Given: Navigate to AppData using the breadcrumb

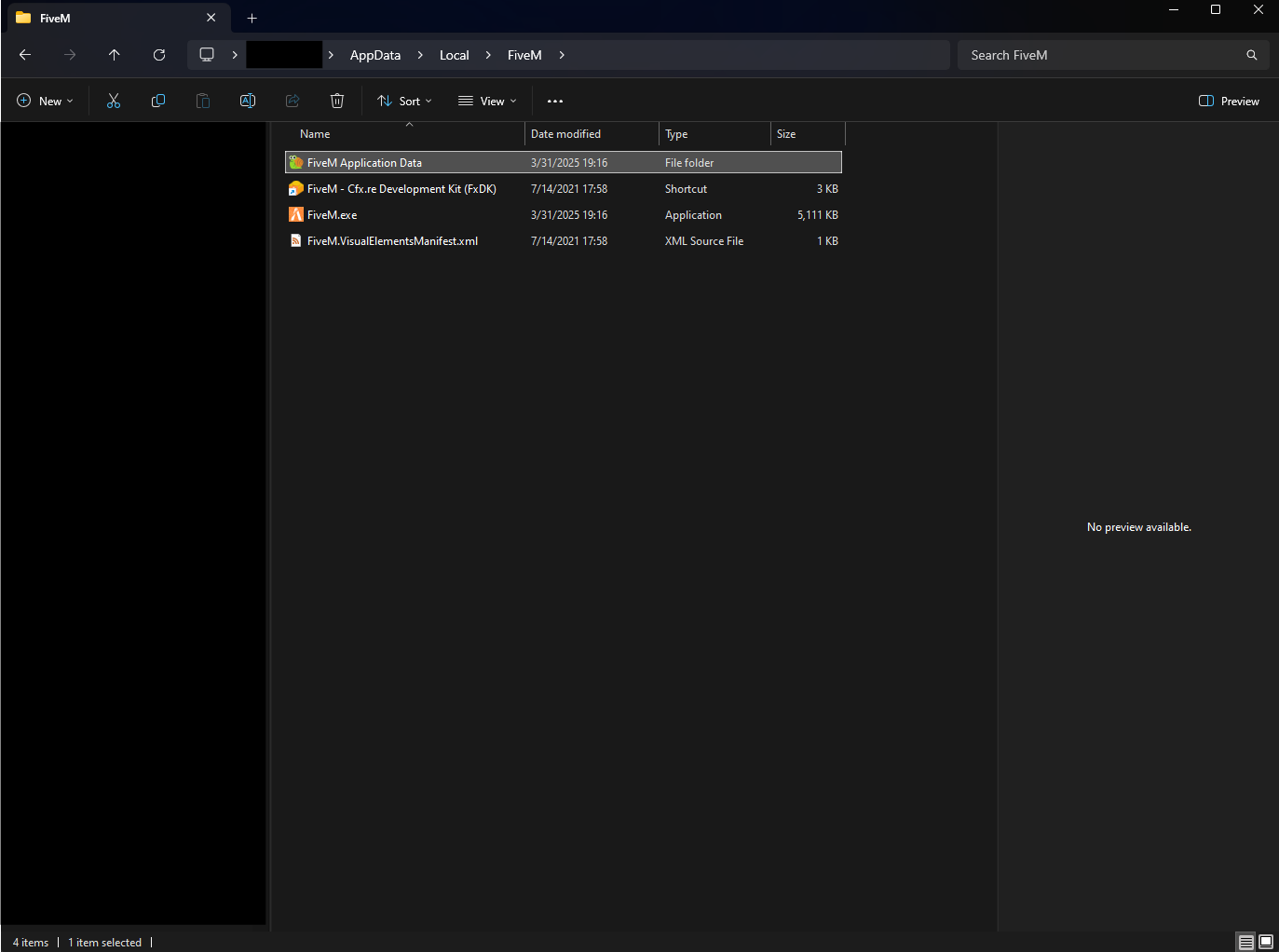Looking at the screenshot, I should (x=375, y=55).
